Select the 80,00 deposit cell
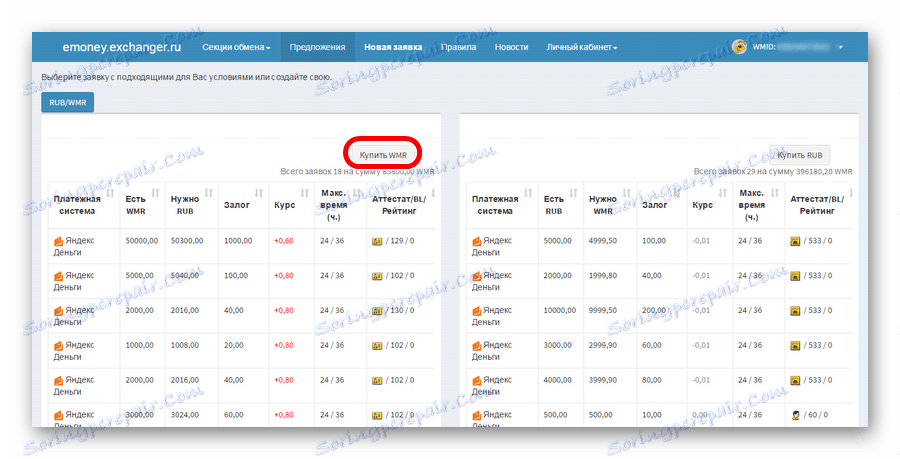 pos(652,380)
